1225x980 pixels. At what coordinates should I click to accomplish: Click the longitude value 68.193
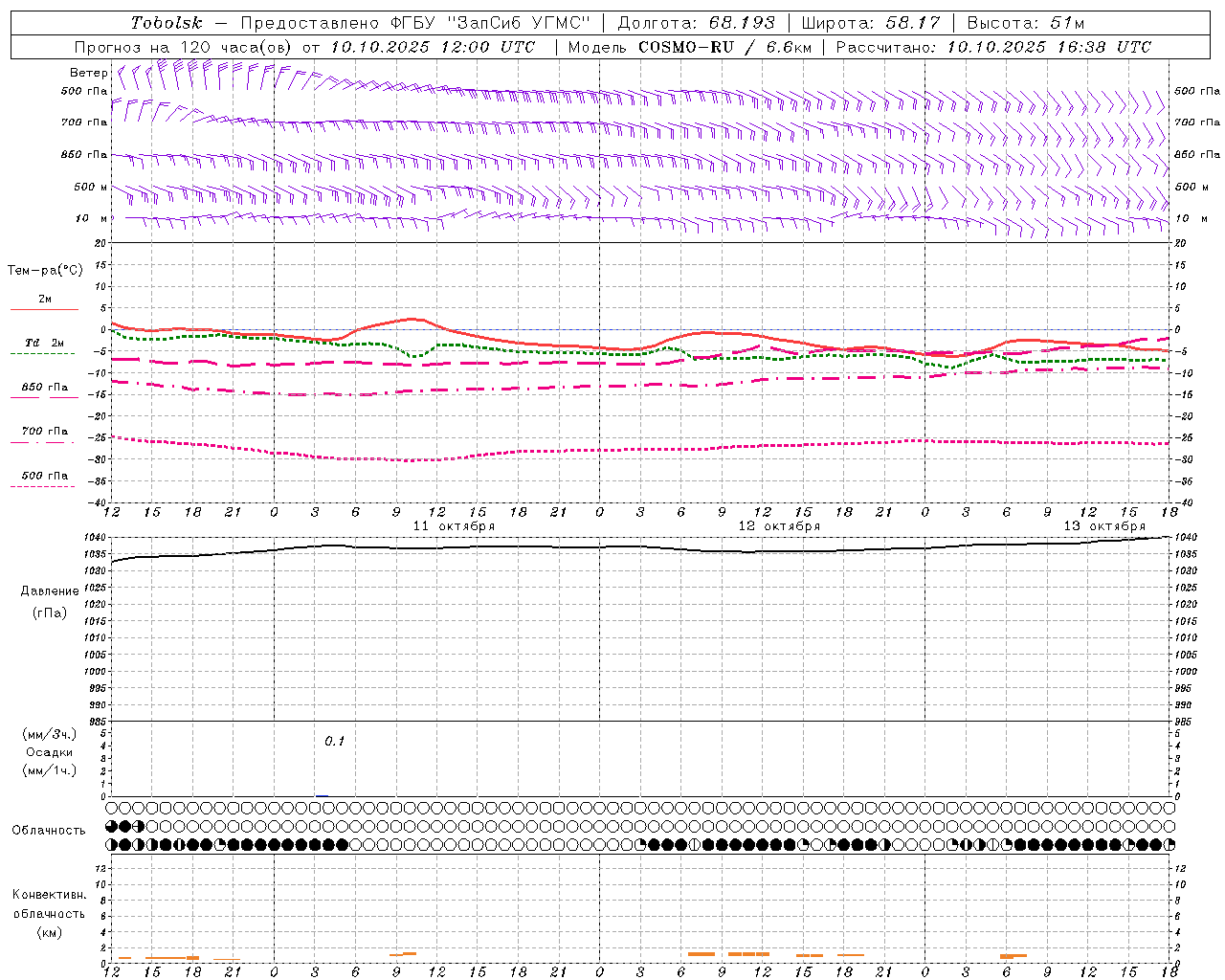click(742, 23)
